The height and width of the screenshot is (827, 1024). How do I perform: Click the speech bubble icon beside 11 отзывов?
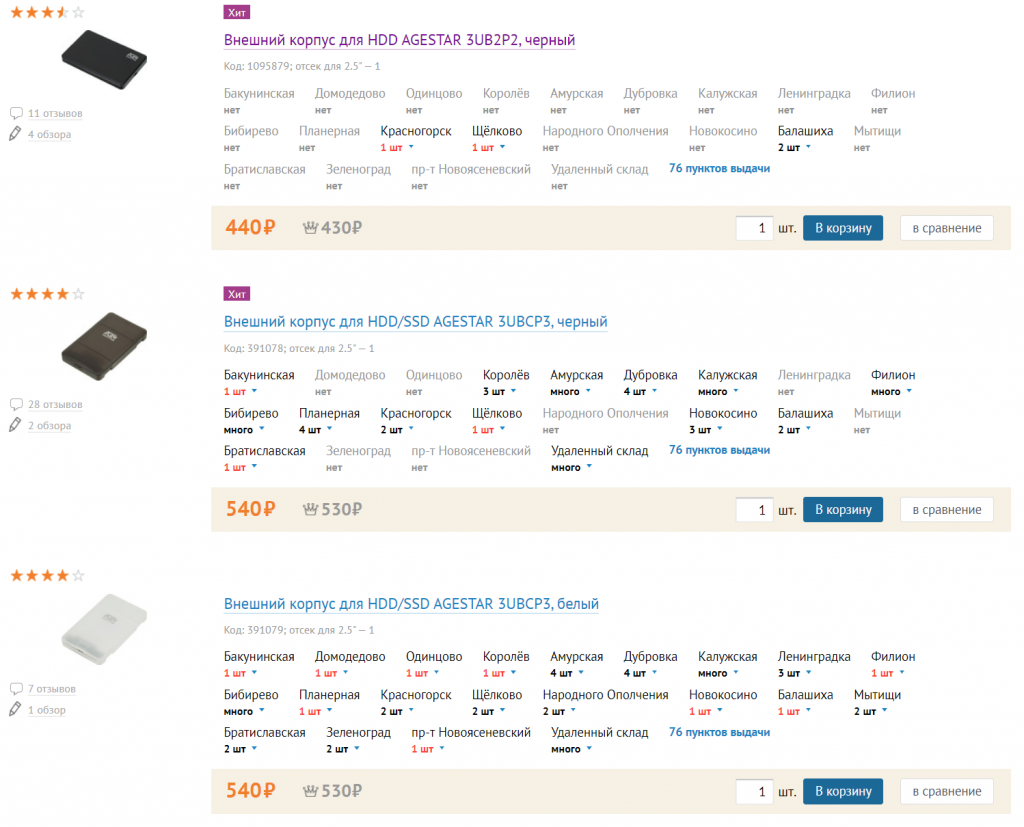pyautogui.click(x=16, y=113)
